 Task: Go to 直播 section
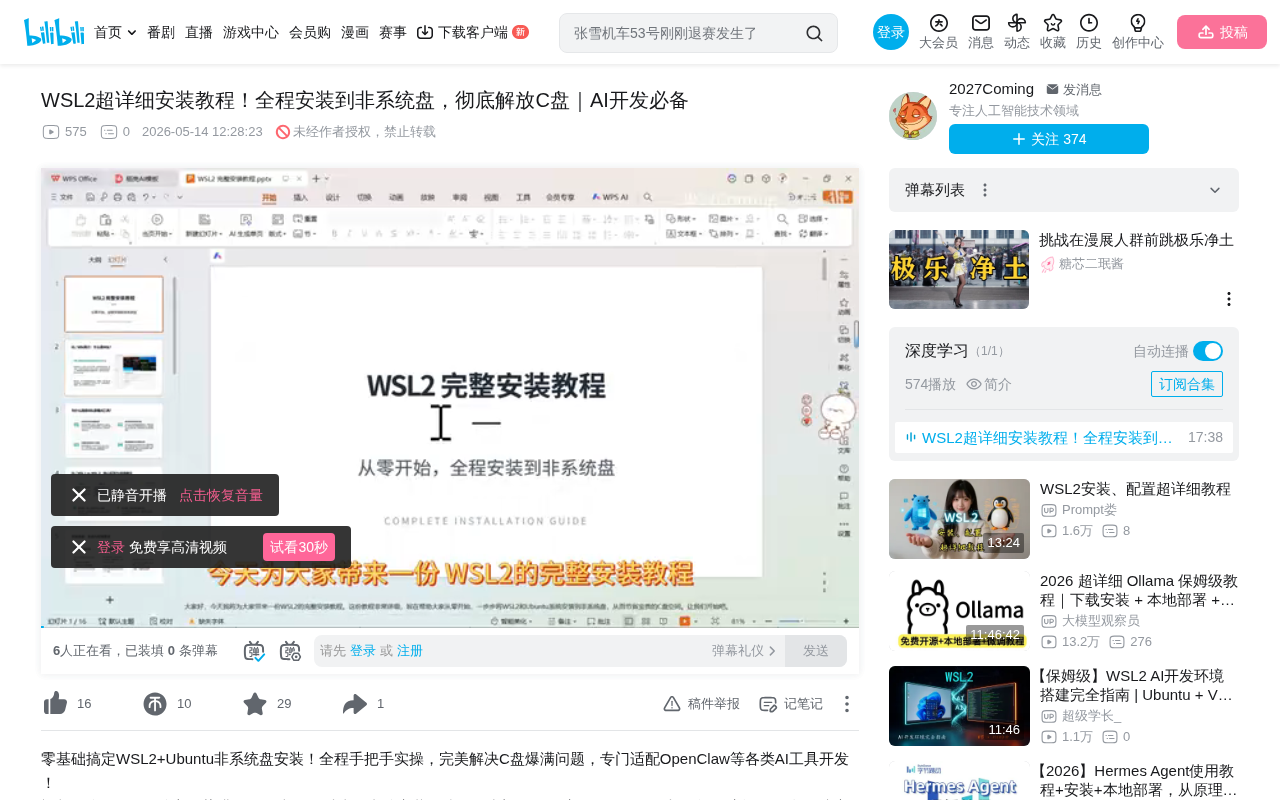click(x=199, y=32)
